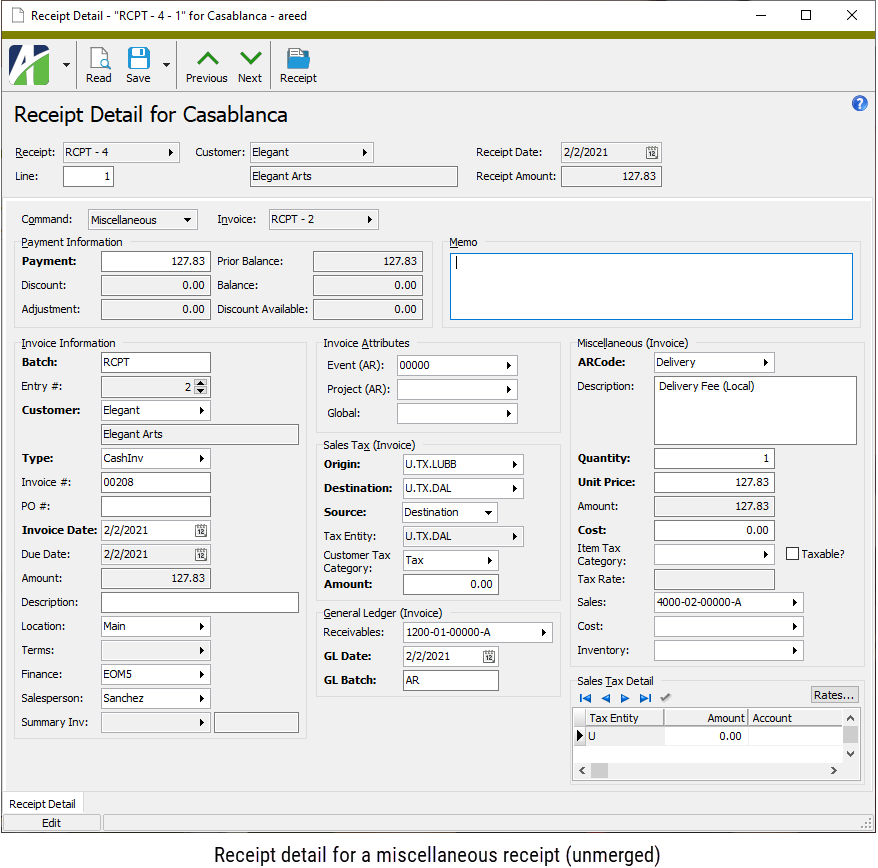Click the Read toolbar icon
The image size is (878, 868).
point(99,64)
